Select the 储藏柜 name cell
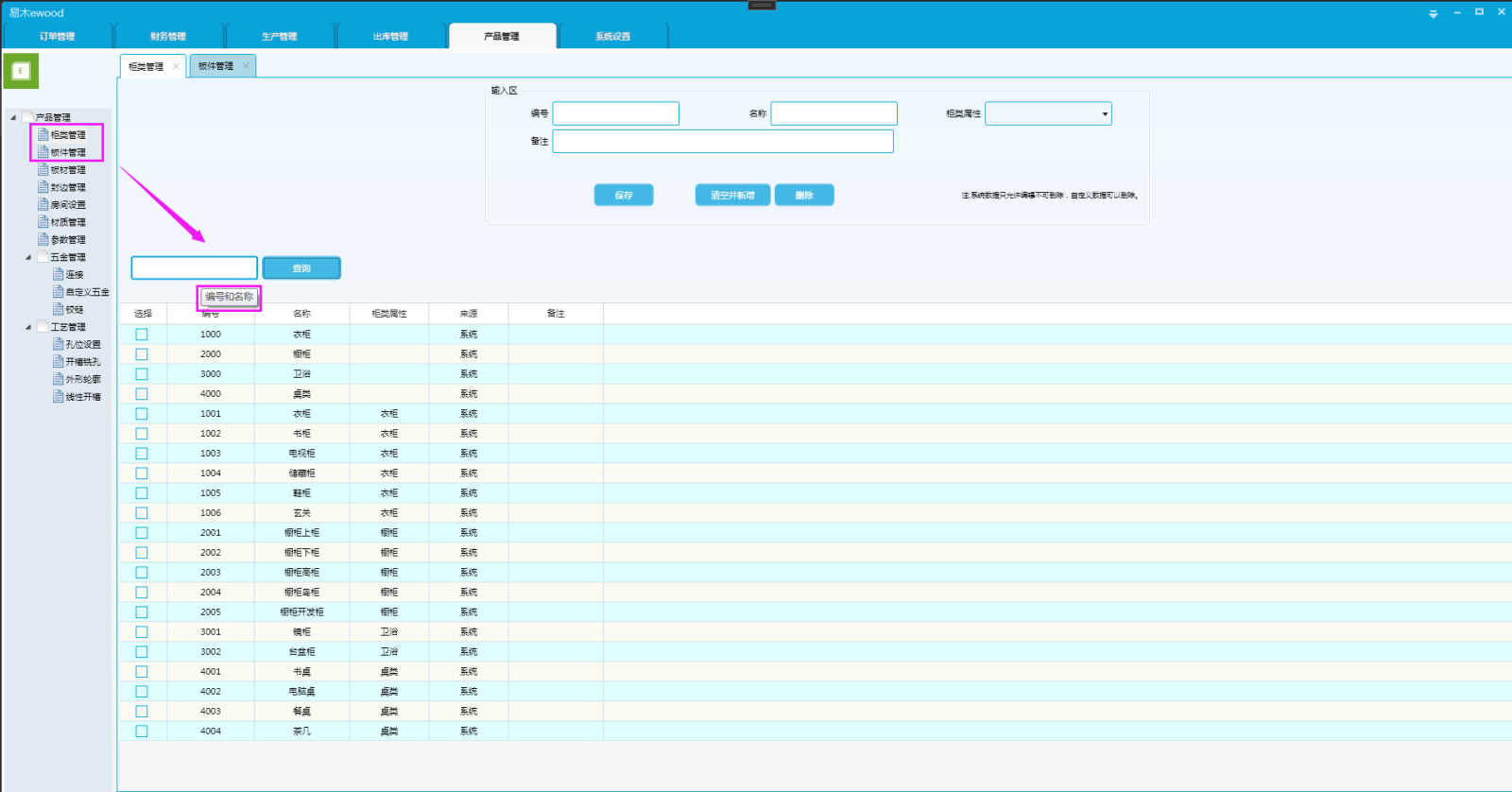 301,473
